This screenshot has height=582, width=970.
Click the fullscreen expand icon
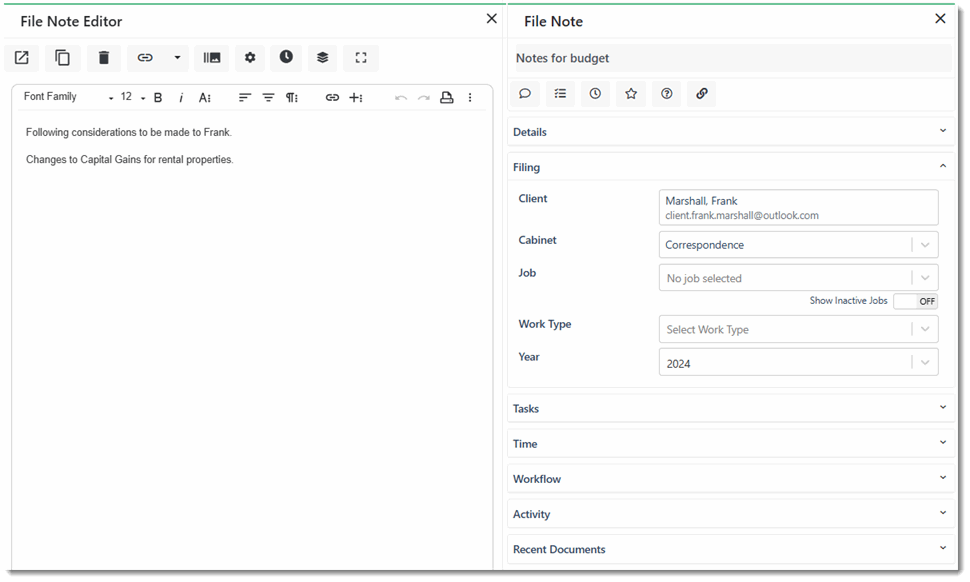(360, 58)
